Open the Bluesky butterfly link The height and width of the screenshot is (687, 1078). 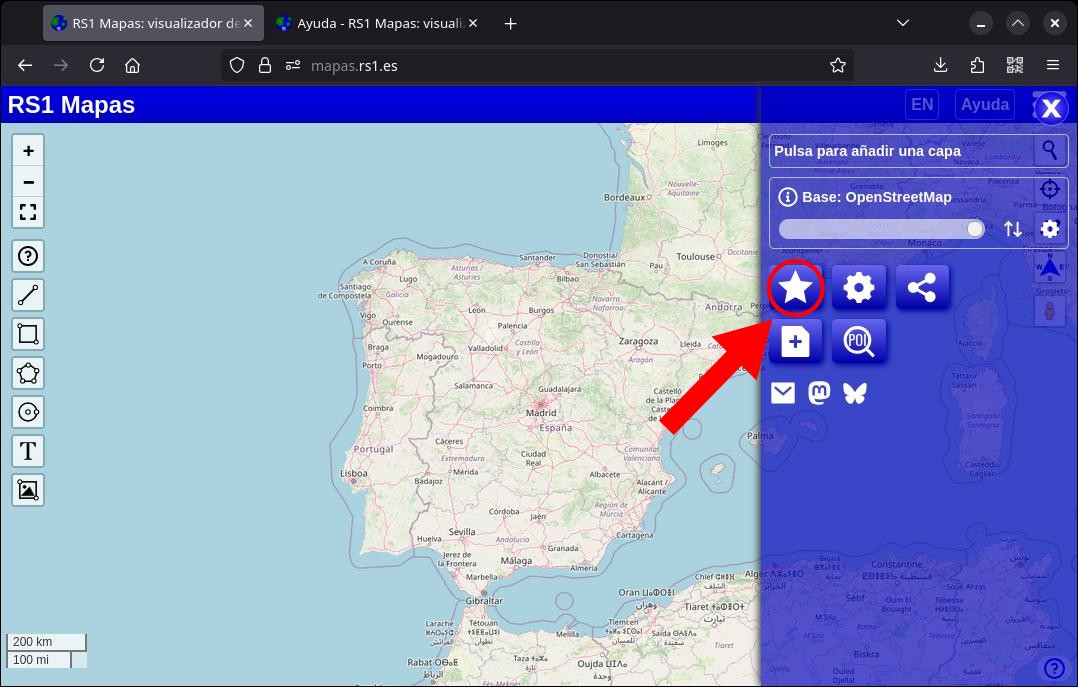click(x=855, y=393)
